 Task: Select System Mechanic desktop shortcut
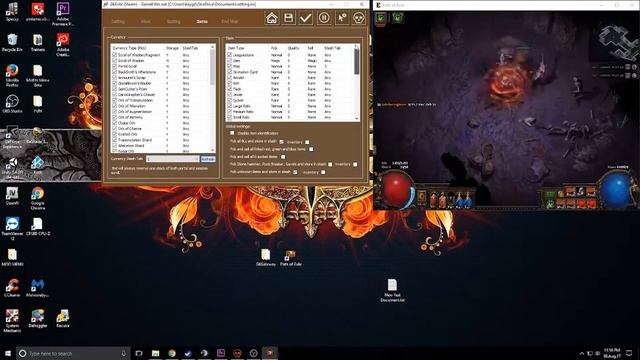click(12, 320)
